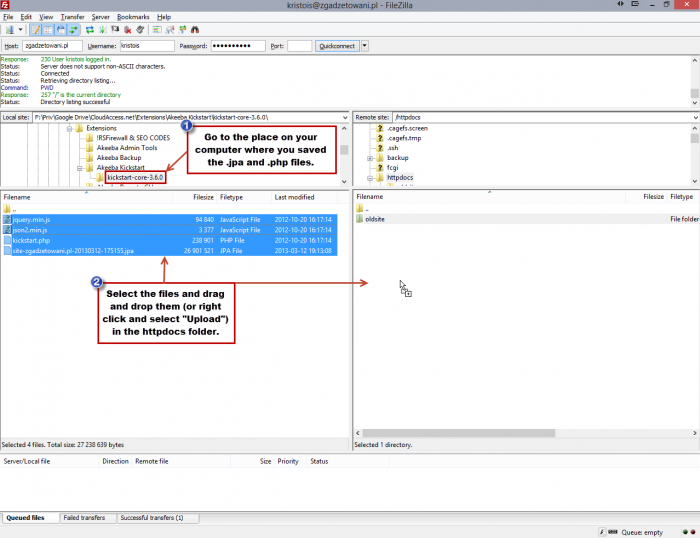Open the Edit menu
The height and width of the screenshot is (538, 700).
pos(26,17)
